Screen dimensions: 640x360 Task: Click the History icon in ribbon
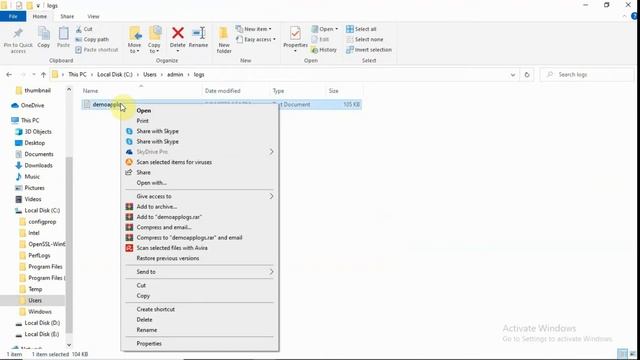point(314,50)
